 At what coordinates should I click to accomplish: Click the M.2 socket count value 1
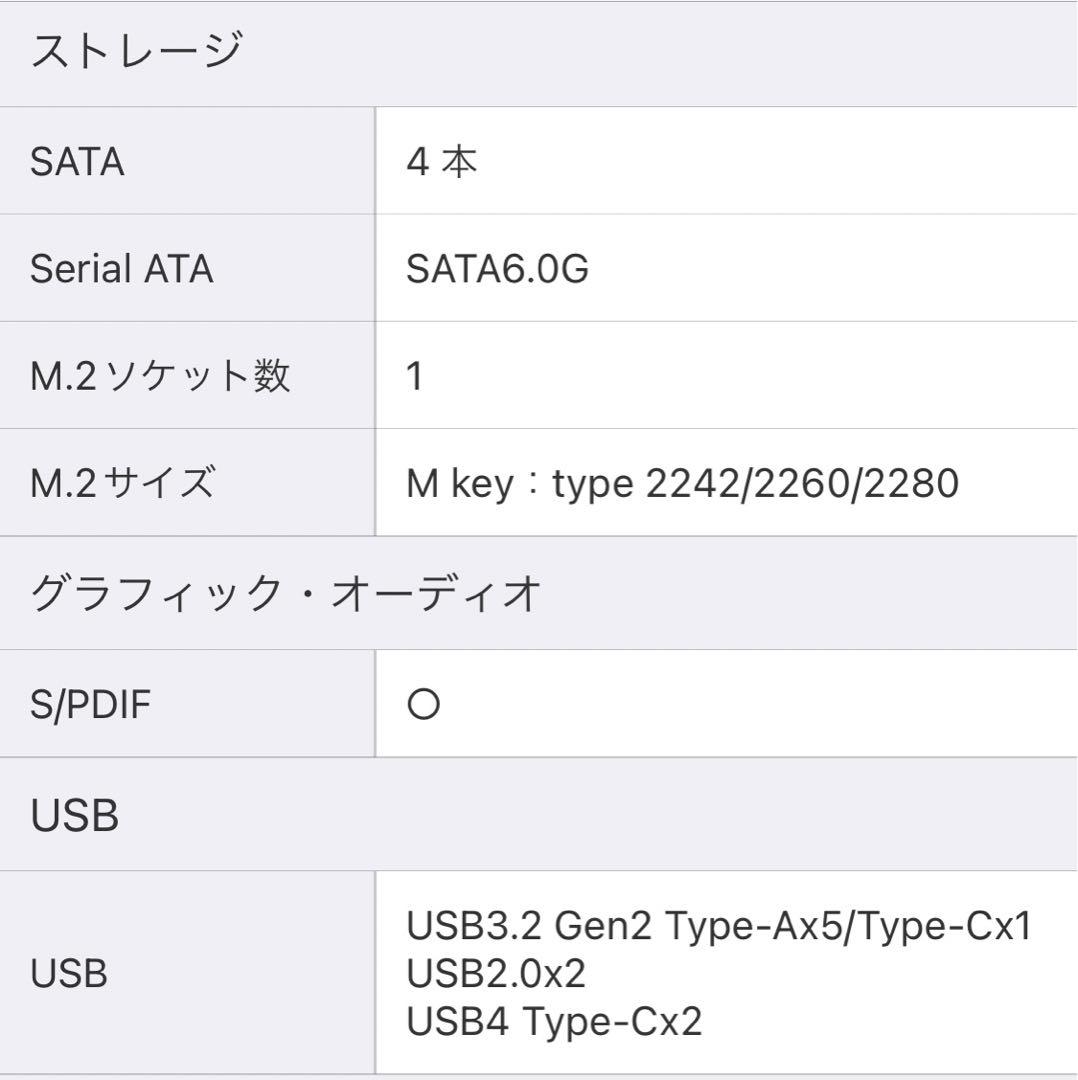click(x=415, y=377)
